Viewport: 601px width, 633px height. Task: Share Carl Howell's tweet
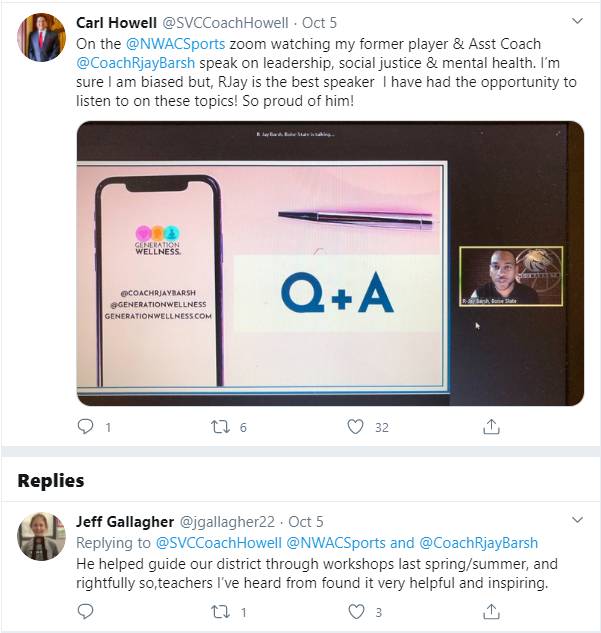[491, 426]
